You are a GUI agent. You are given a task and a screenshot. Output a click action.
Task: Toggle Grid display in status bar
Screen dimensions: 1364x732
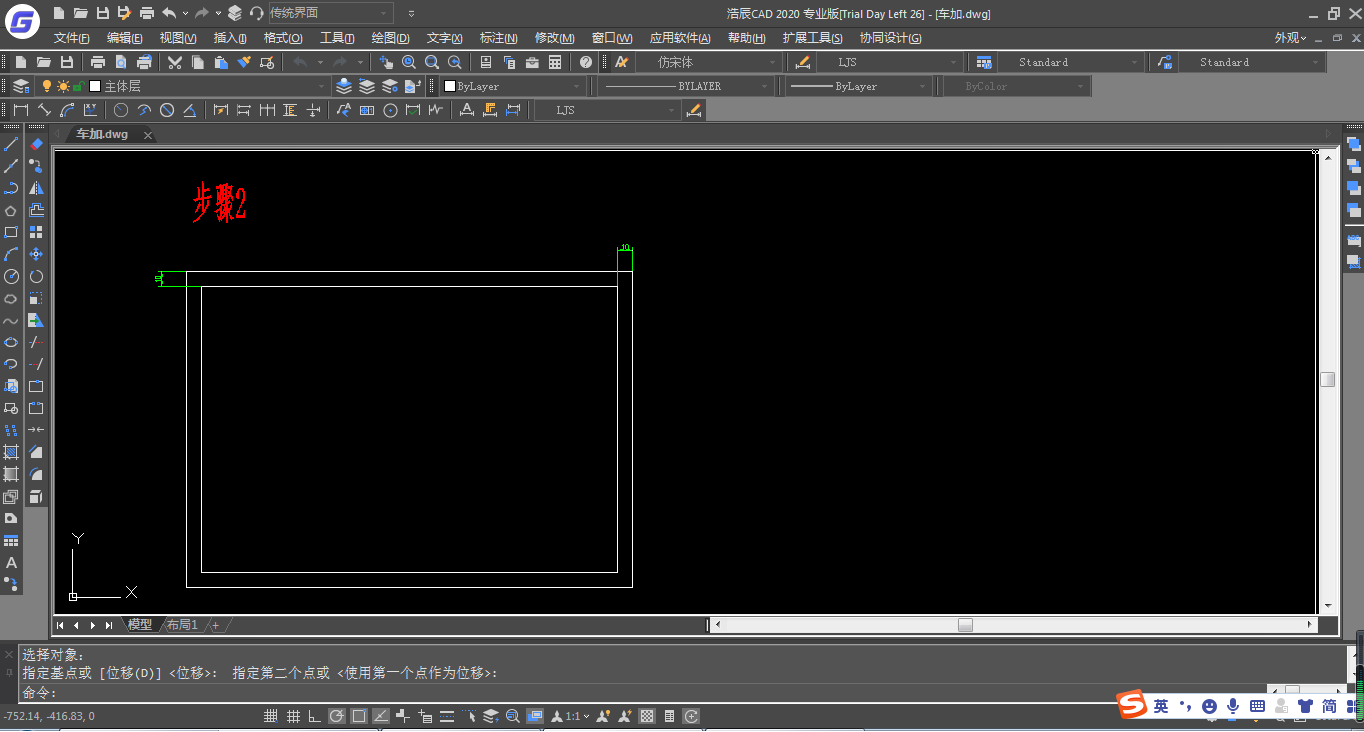click(293, 716)
